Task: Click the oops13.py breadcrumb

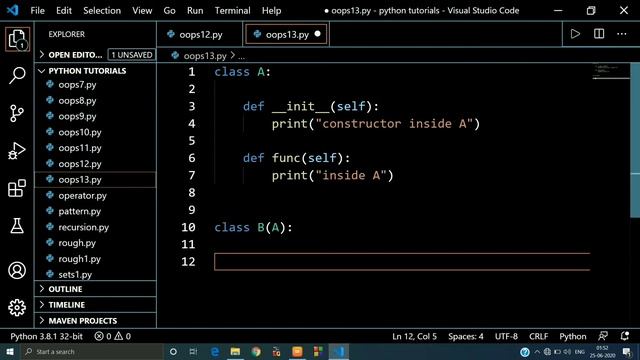Action: coord(204,56)
